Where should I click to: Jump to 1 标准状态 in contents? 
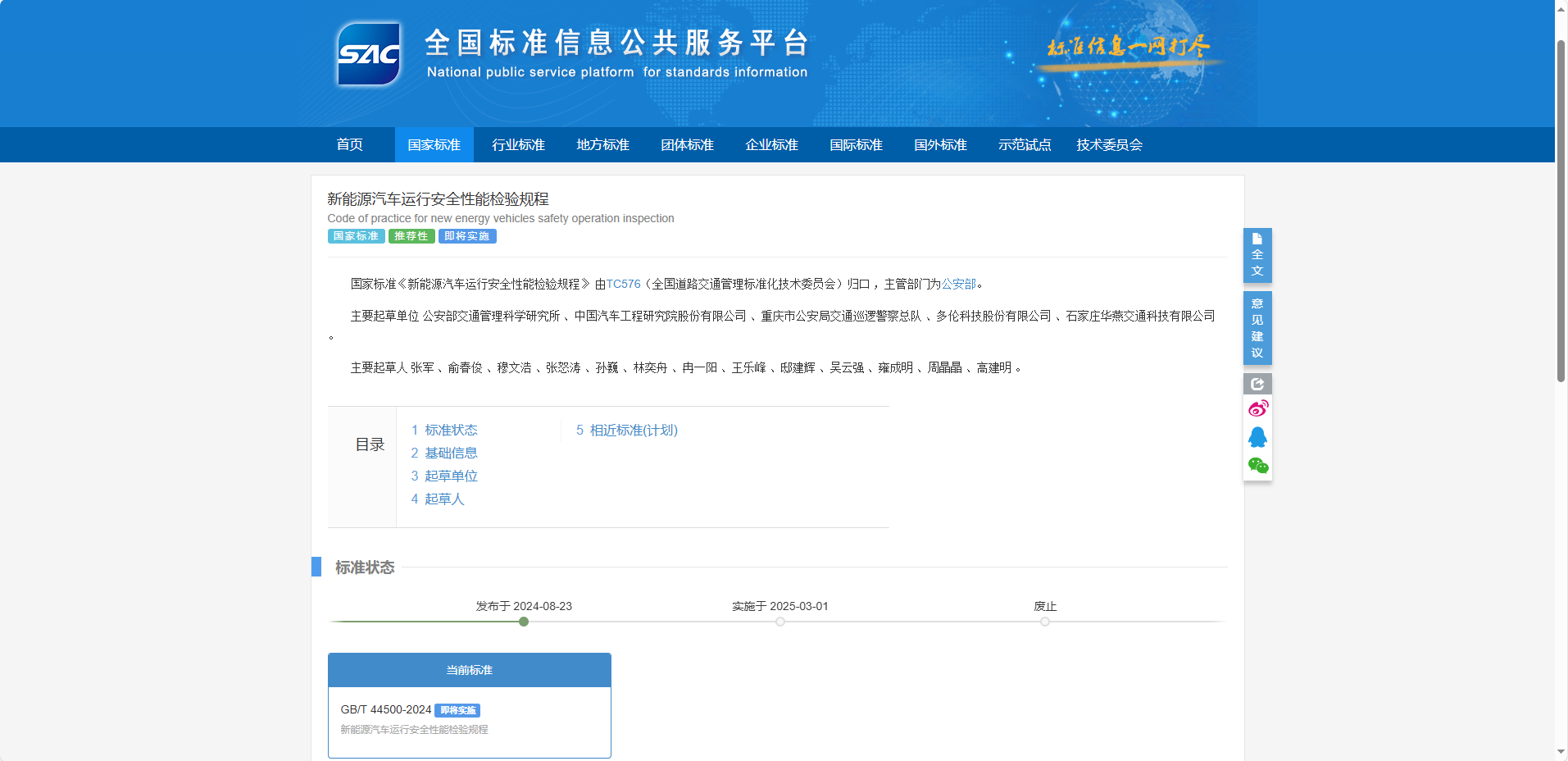(444, 430)
